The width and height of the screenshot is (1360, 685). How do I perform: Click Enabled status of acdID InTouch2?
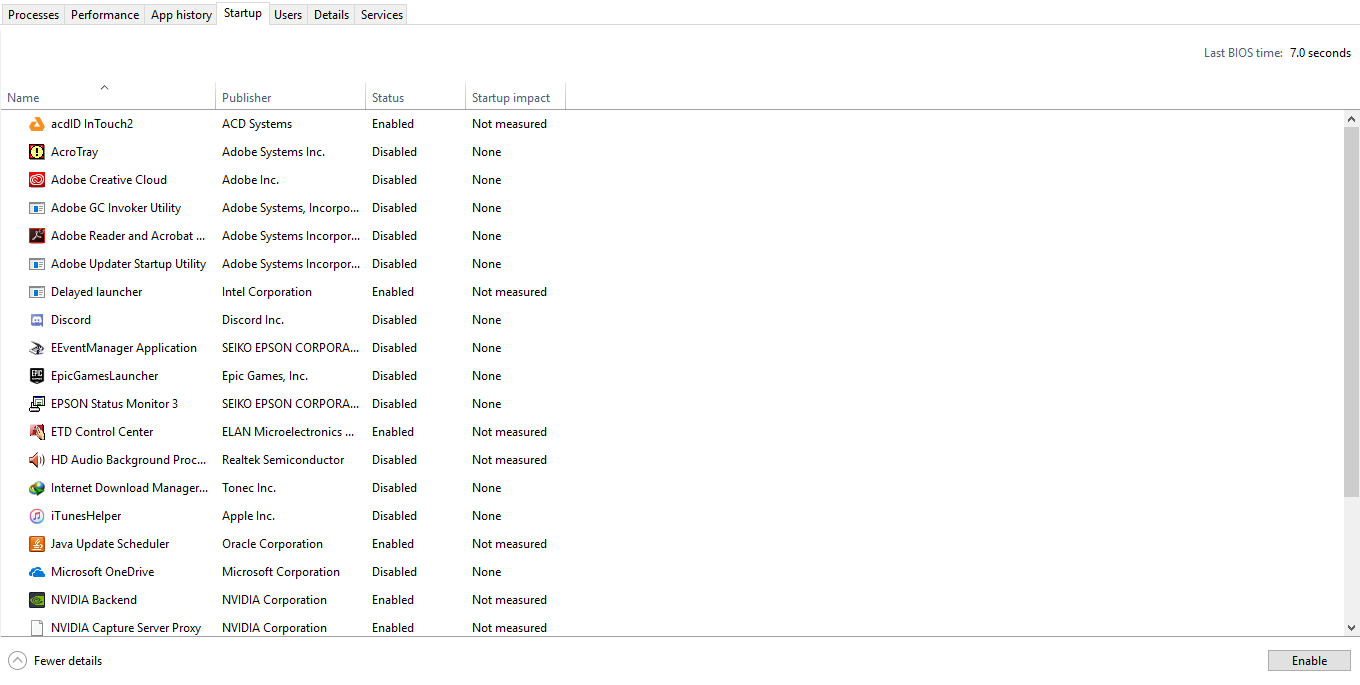click(x=393, y=124)
